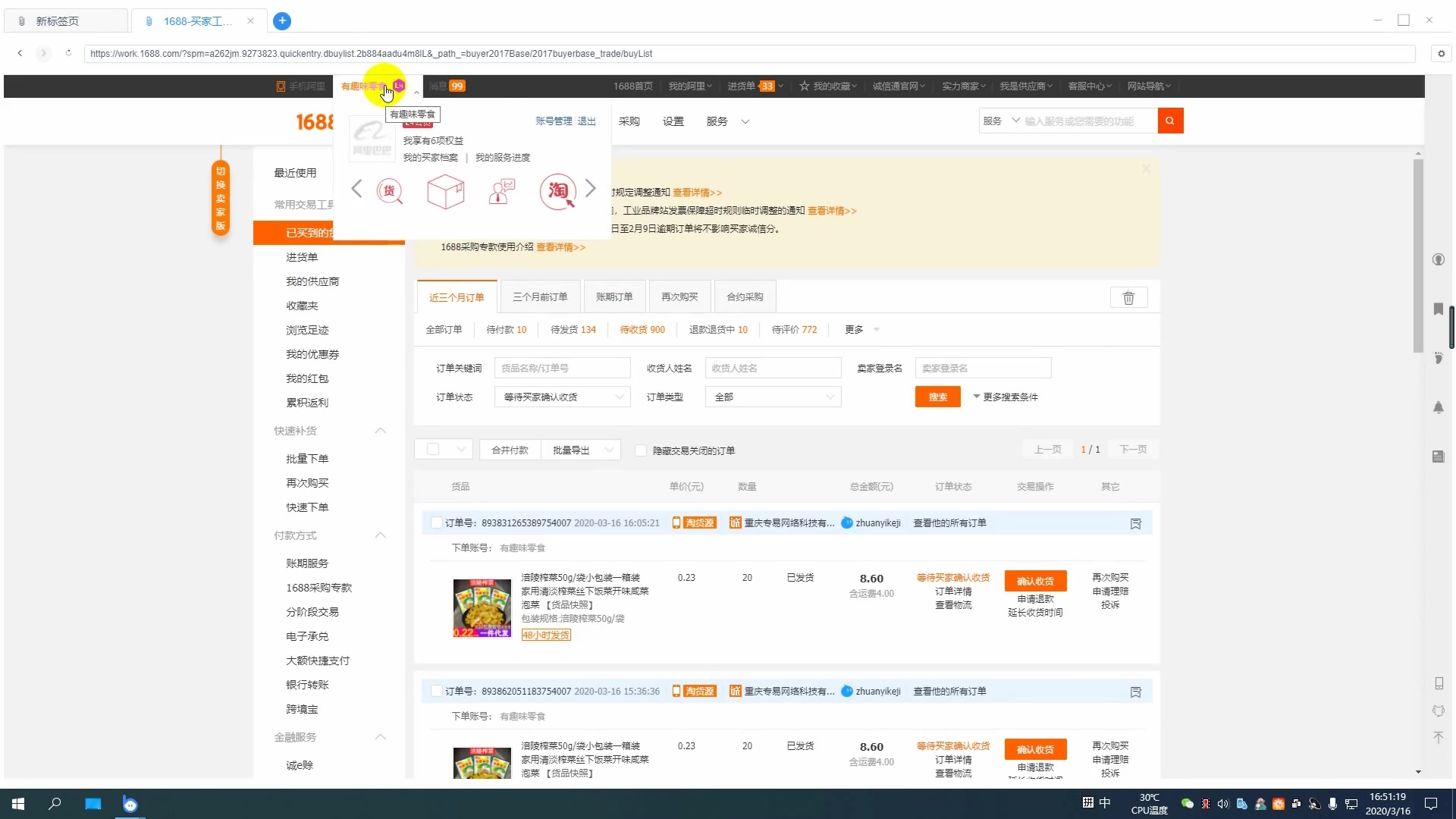Open the 订单类型 dropdown showing 全部
This screenshot has width=1456, height=819.
773,397
